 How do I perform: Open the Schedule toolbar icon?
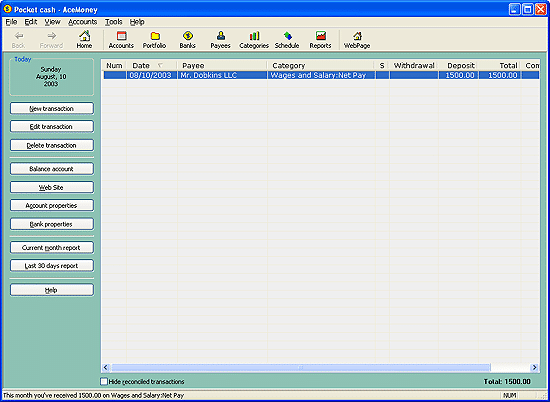(x=287, y=36)
